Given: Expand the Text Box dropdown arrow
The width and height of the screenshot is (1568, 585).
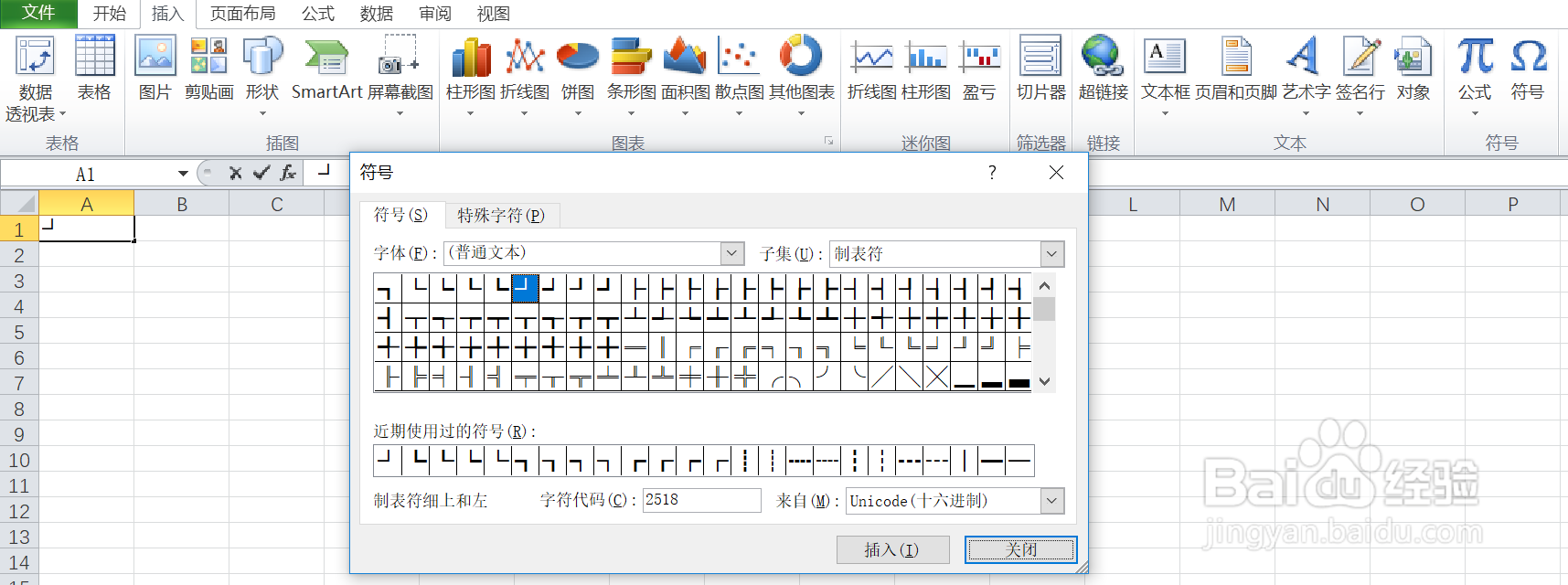Looking at the screenshot, I should 1166,113.
